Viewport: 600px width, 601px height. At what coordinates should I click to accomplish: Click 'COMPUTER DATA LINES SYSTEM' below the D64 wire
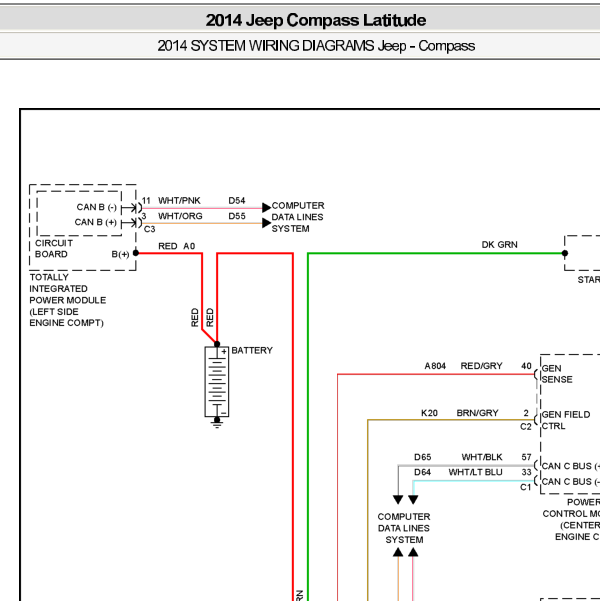404,528
